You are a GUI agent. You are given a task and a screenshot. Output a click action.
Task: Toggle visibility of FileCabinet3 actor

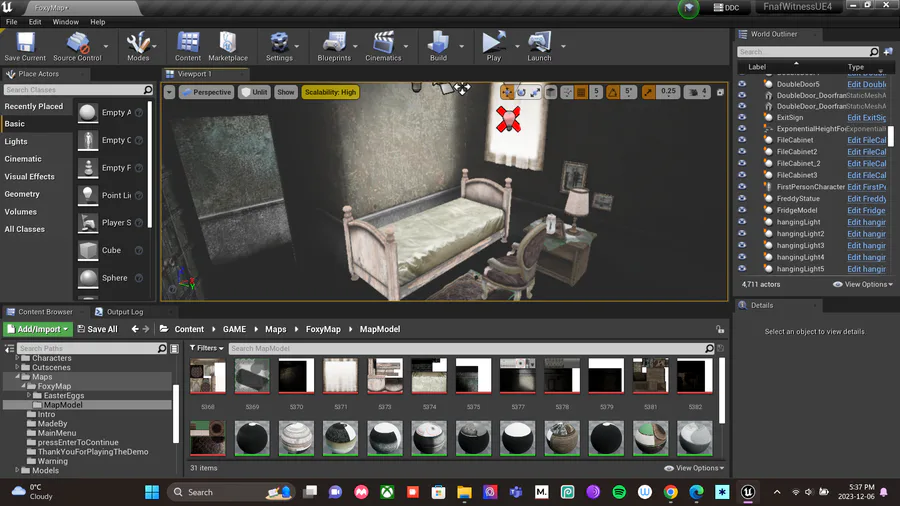742,175
